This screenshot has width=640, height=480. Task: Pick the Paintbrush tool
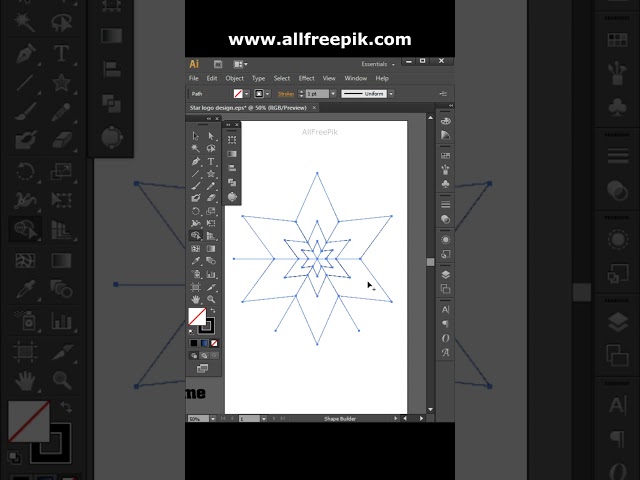(196, 186)
